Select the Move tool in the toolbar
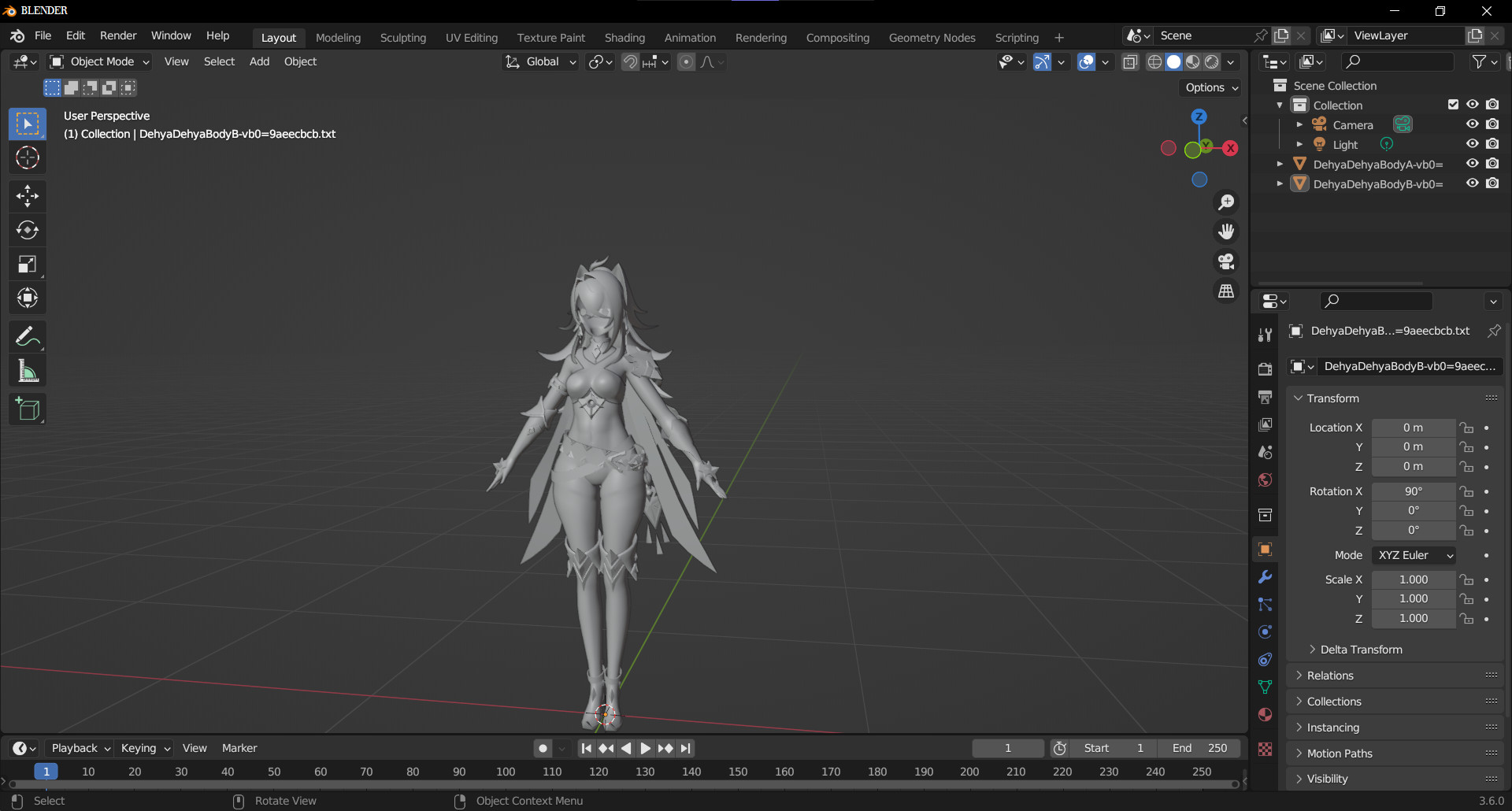This screenshot has height=811, width=1512. click(x=28, y=195)
